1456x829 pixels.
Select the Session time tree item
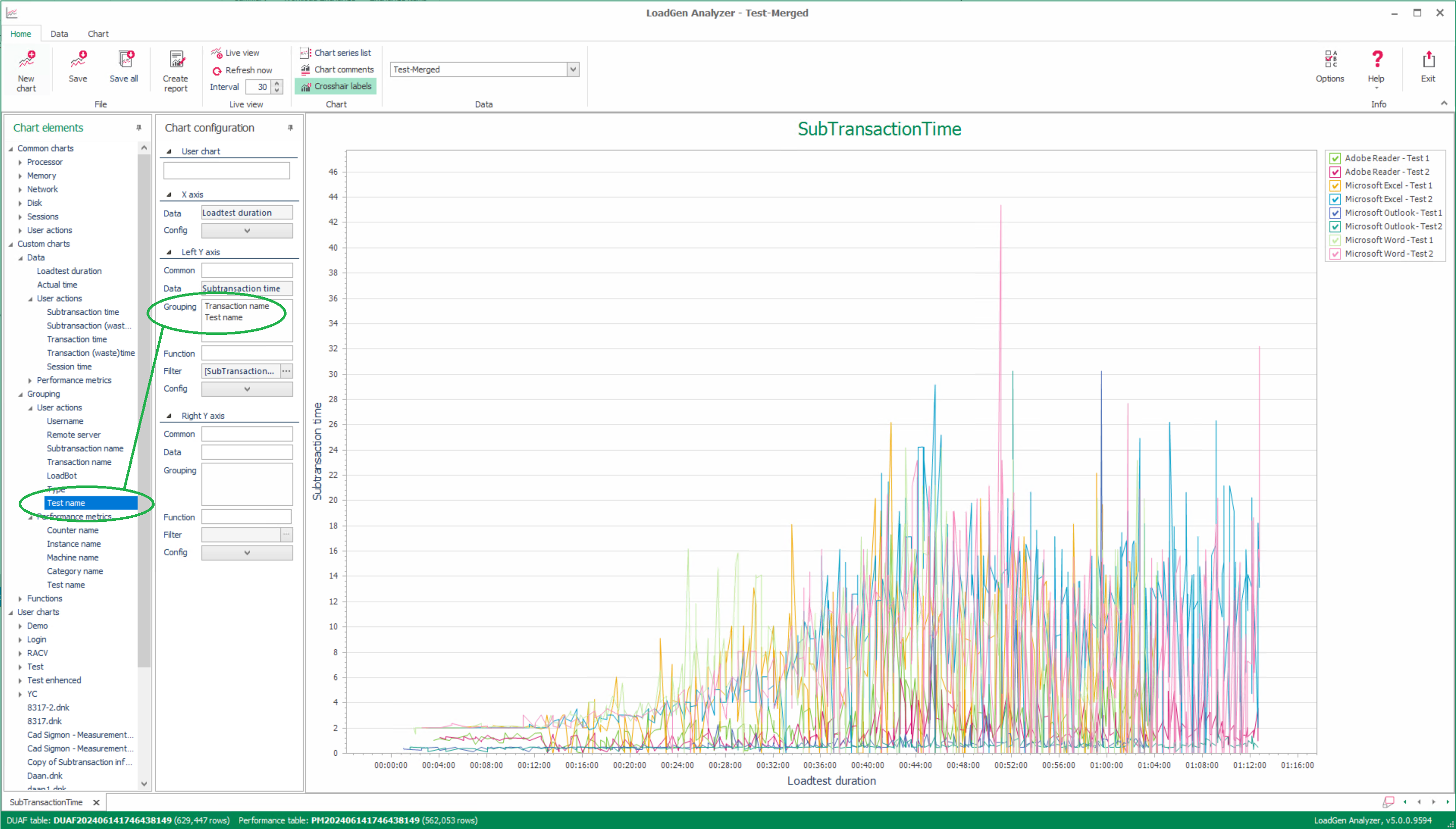point(69,367)
